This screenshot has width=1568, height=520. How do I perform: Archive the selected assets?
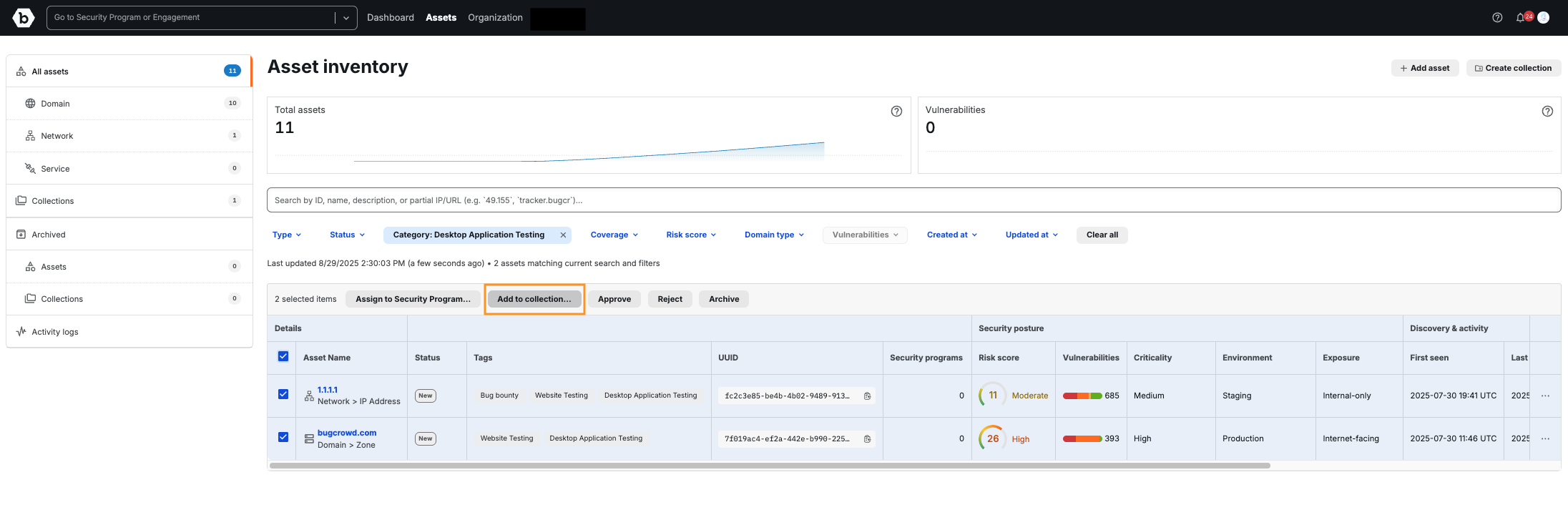[x=724, y=299]
